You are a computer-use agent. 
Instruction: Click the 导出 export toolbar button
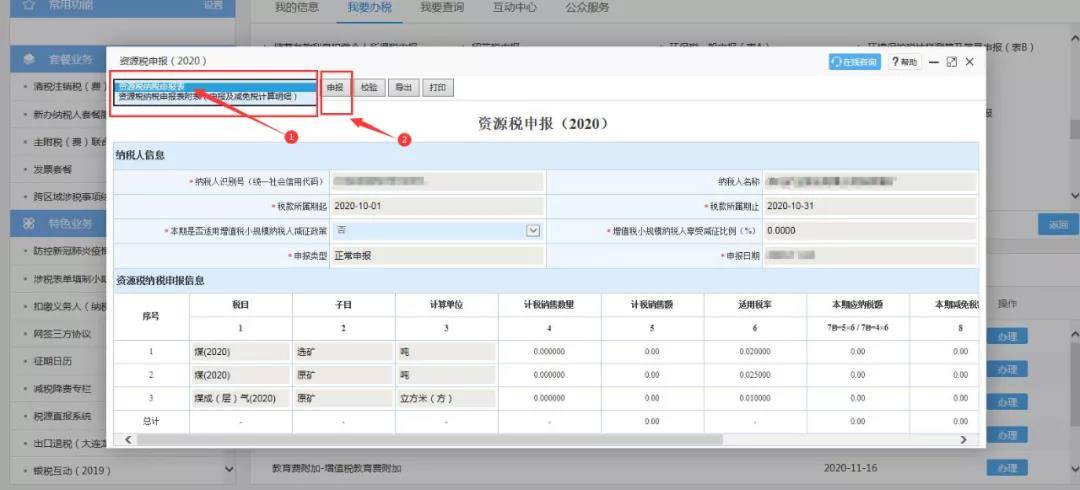coord(403,88)
